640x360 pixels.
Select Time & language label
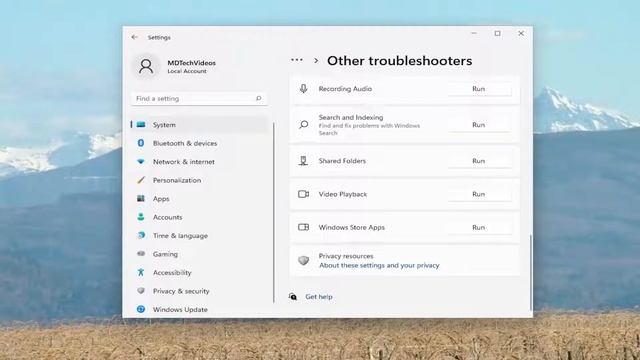point(180,236)
